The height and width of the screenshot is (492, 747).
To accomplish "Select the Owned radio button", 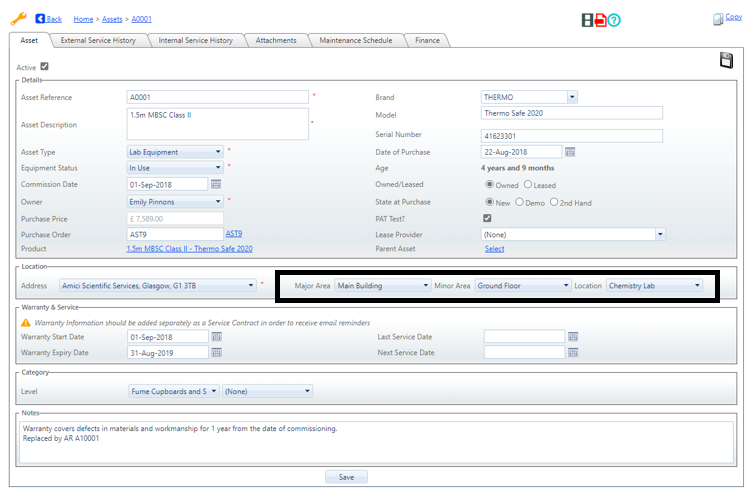I will (489, 184).
